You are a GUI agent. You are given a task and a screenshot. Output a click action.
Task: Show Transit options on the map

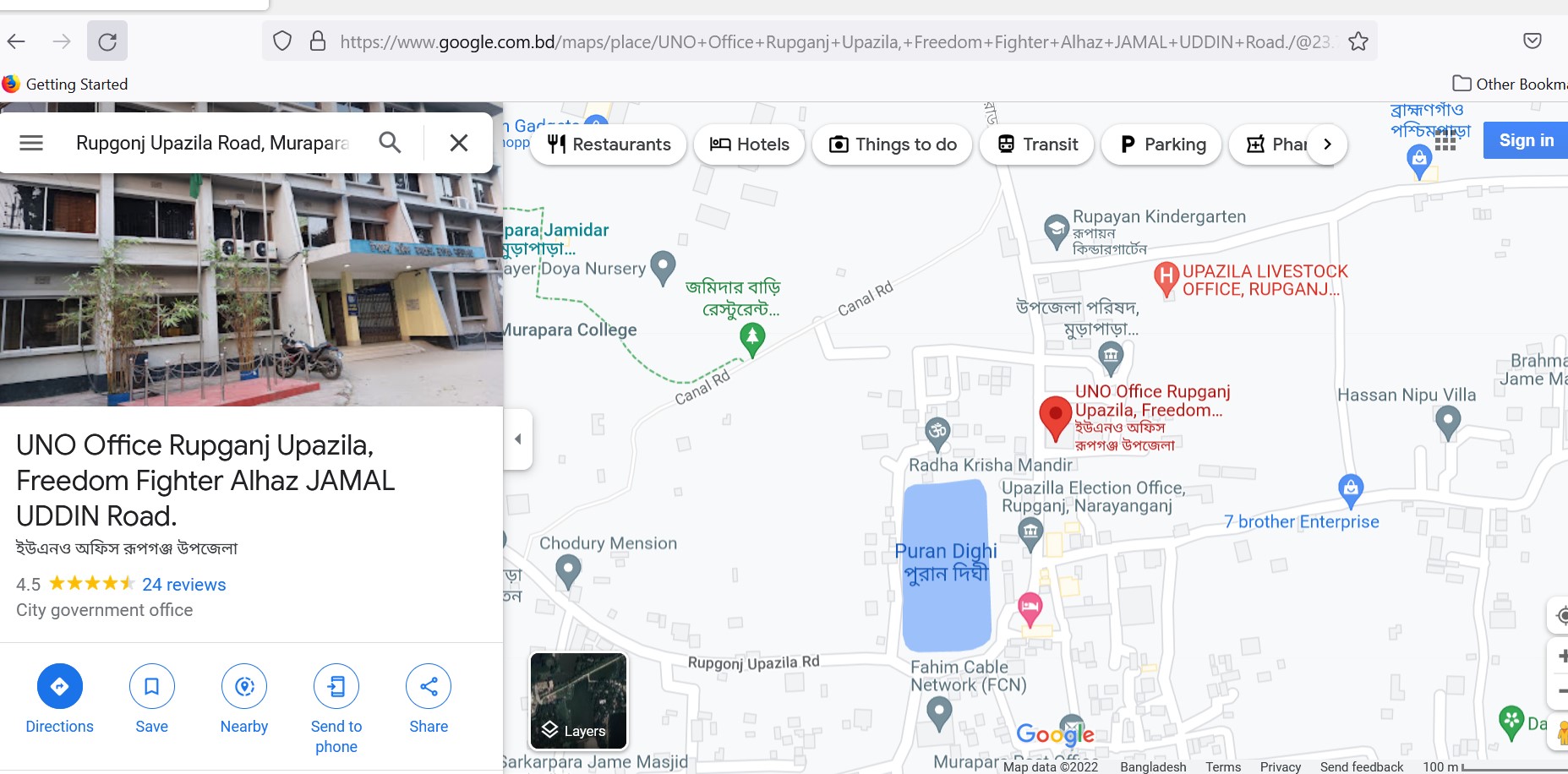(1037, 144)
